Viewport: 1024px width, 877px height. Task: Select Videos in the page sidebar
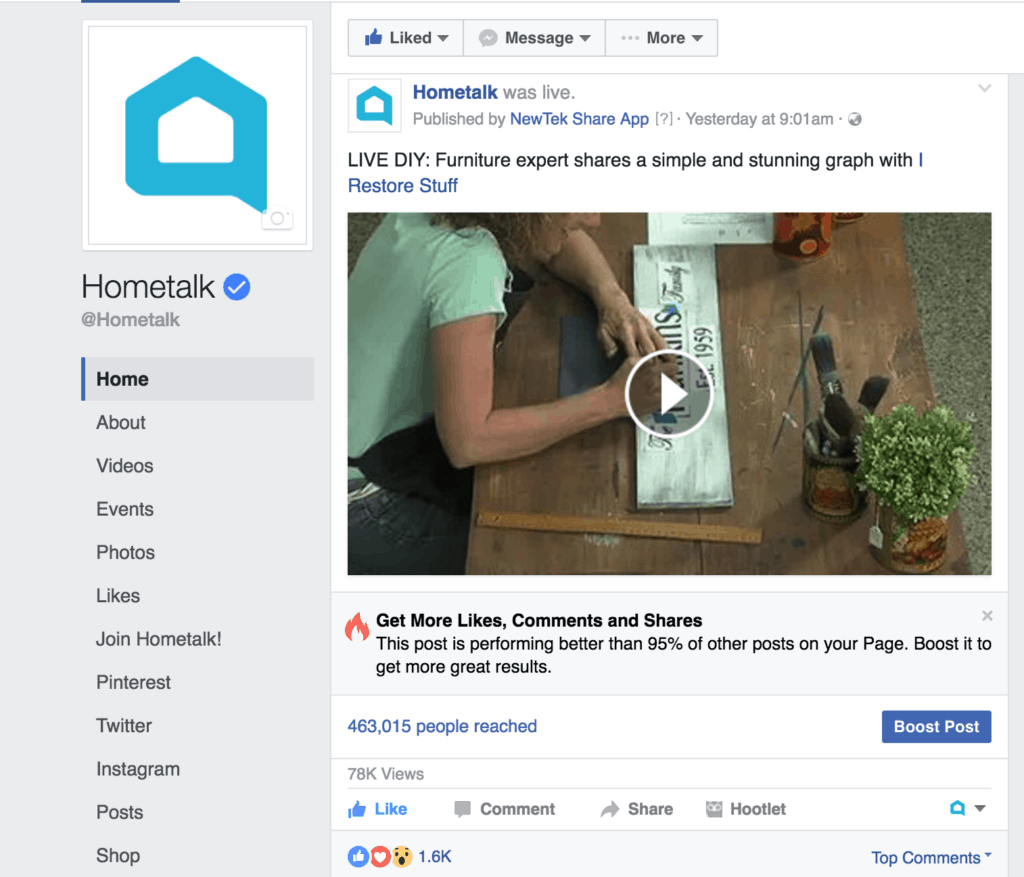pyautogui.click(x=125, y=466)
